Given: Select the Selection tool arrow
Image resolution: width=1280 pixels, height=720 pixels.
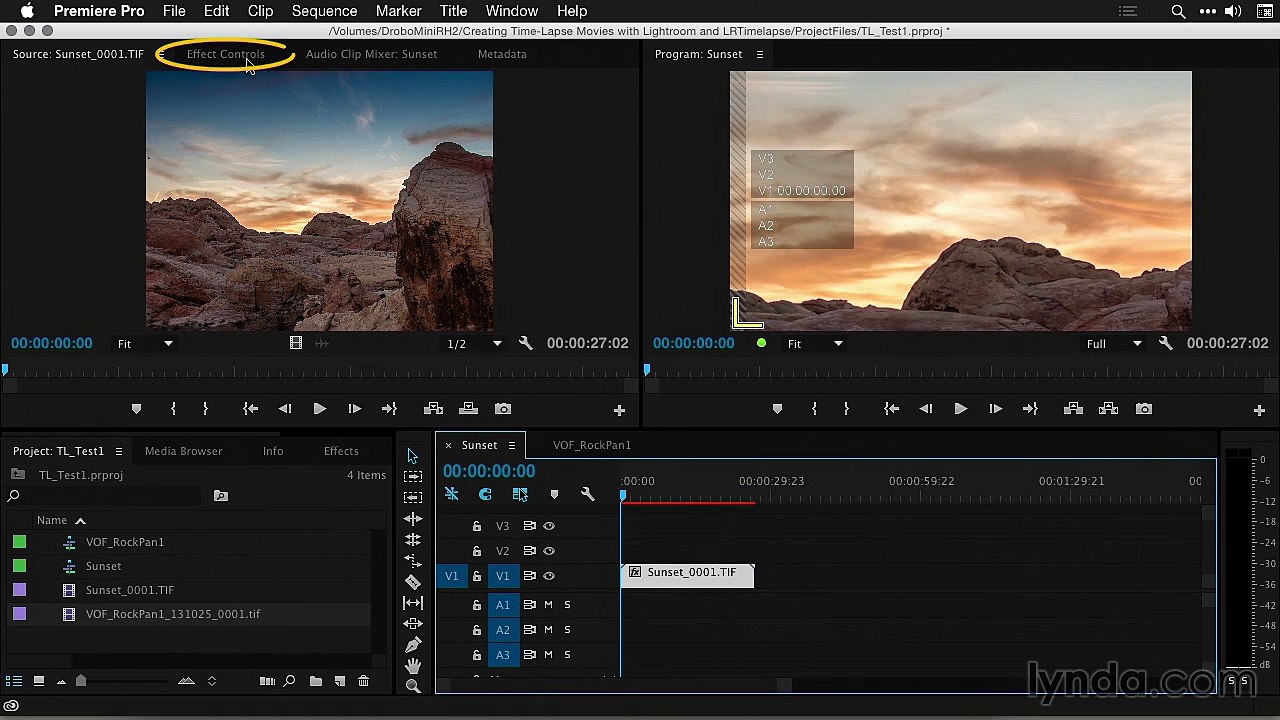Looking at the screenshot, I should point(413,456).
